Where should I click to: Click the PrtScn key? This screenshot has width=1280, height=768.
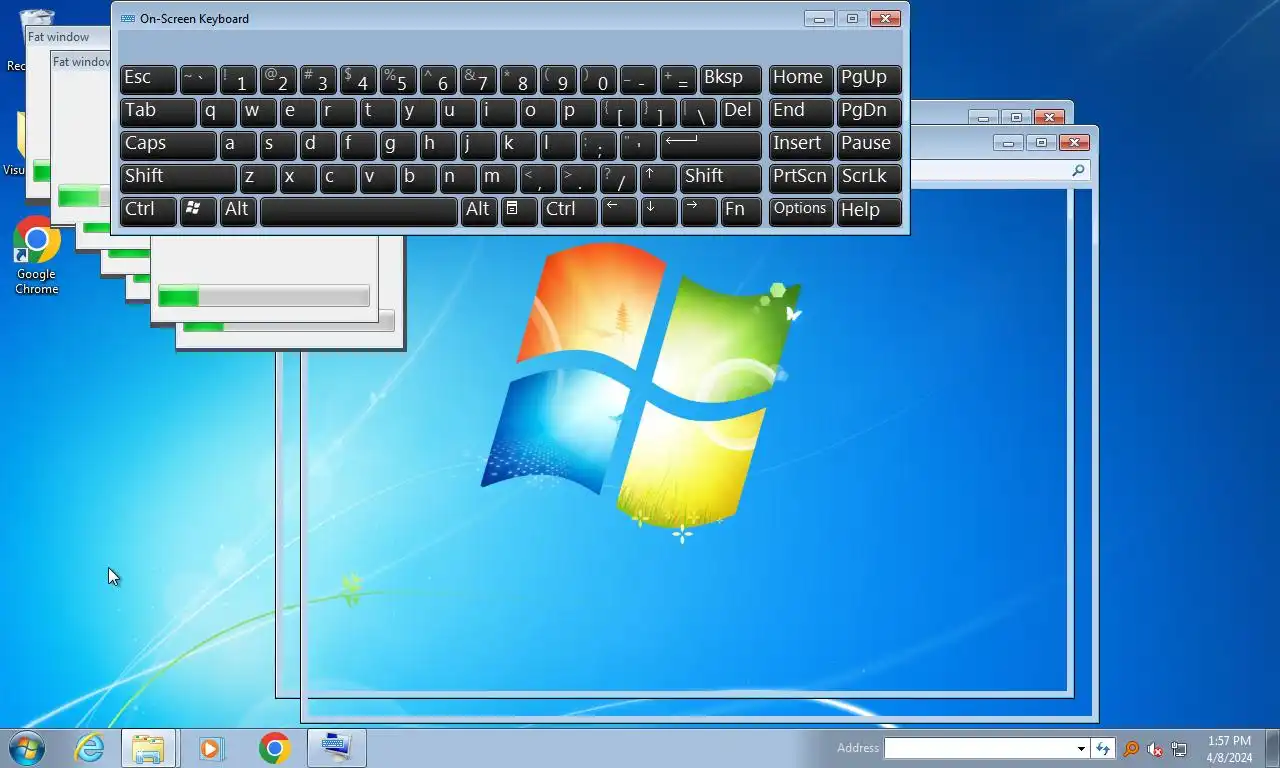[801, 177]
